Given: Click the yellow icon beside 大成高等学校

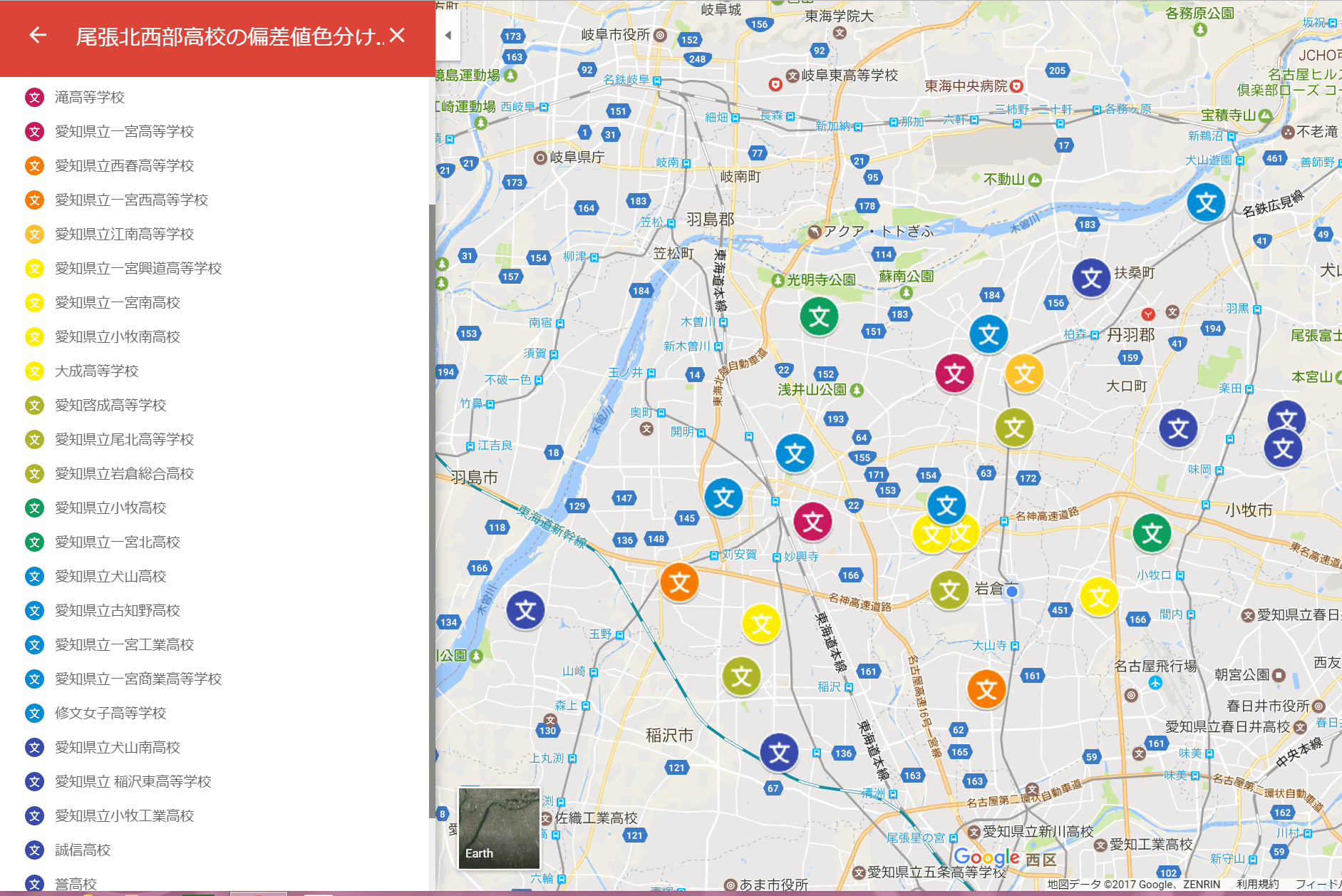Looking at the screenshot, I should pos(34,371).
